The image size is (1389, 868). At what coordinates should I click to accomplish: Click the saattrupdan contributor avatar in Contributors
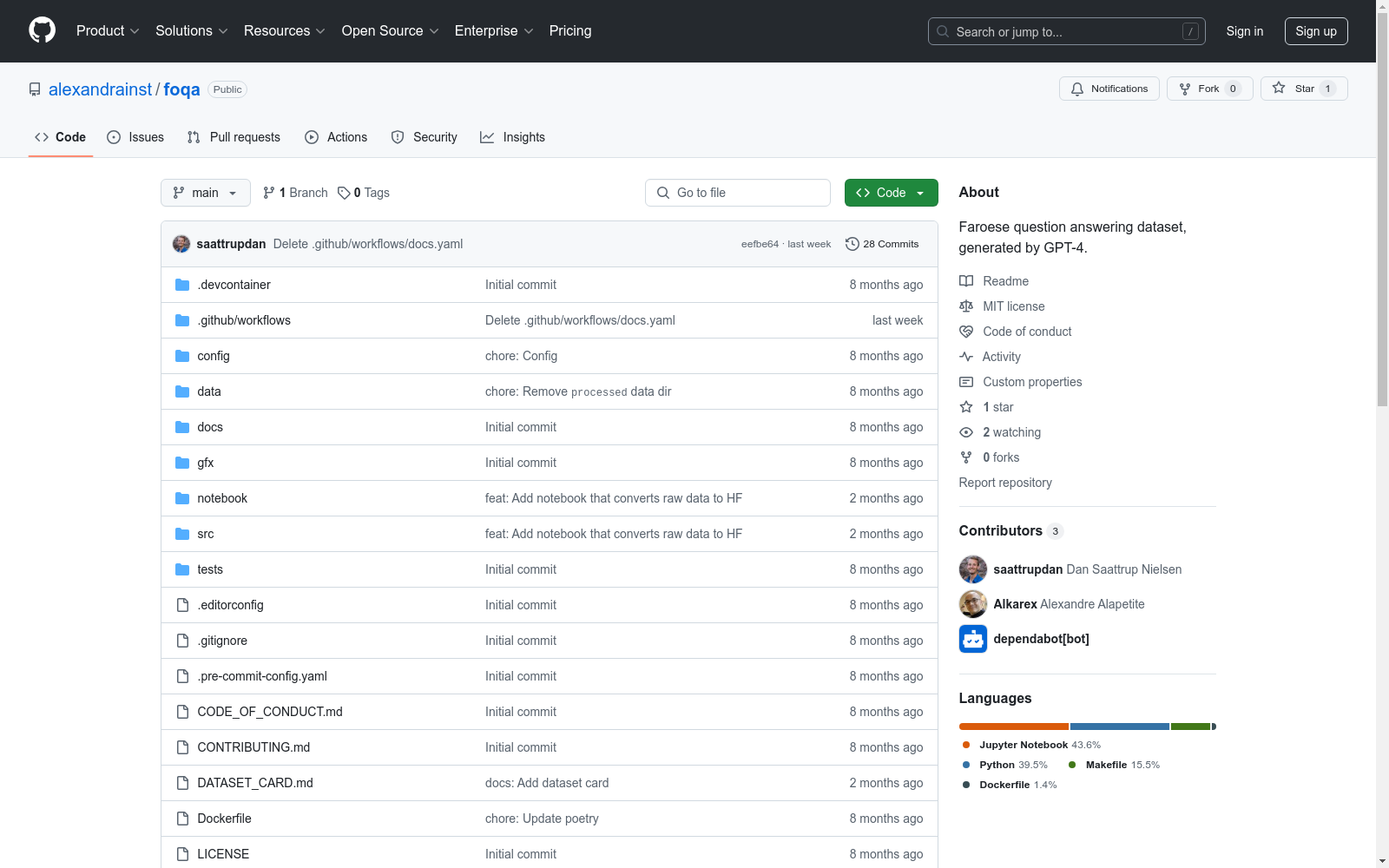pos(973,569)
